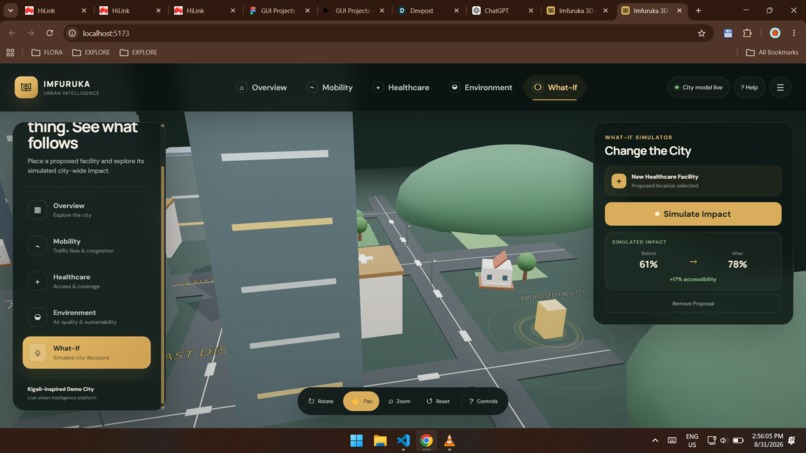Viewport: 806px width, 453px height.
Task: Open Environment air quality sidebar item
Action: [87, 317]
